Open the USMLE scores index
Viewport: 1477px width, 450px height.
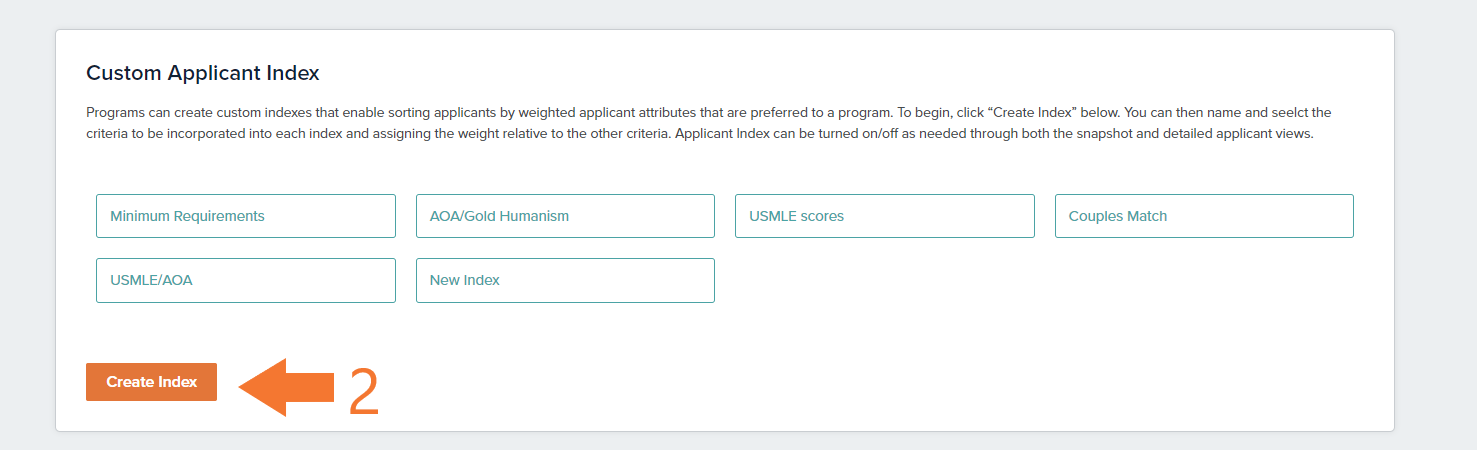[x=885, y=216]
